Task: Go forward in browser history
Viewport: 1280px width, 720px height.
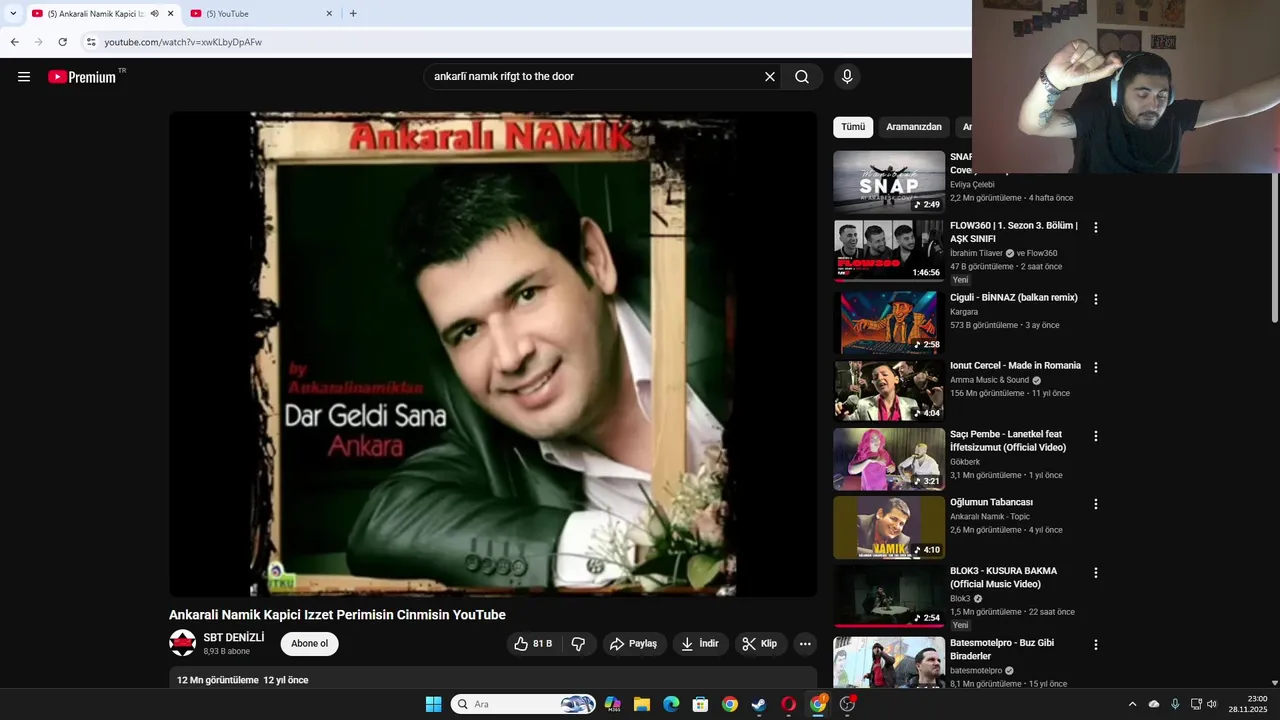Action: click(x=38, y=42)
